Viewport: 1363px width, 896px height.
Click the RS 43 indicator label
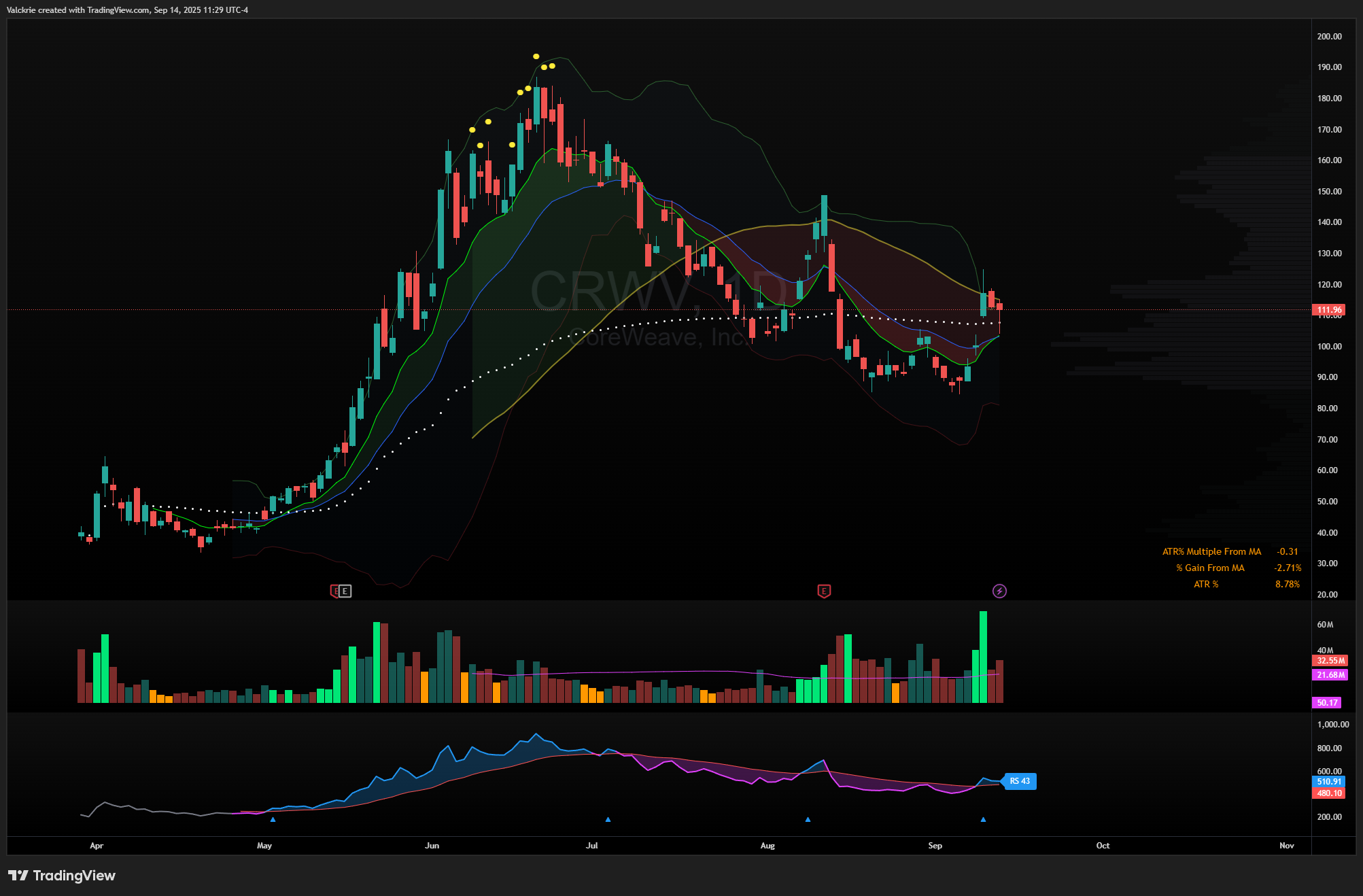point(1020,781)
